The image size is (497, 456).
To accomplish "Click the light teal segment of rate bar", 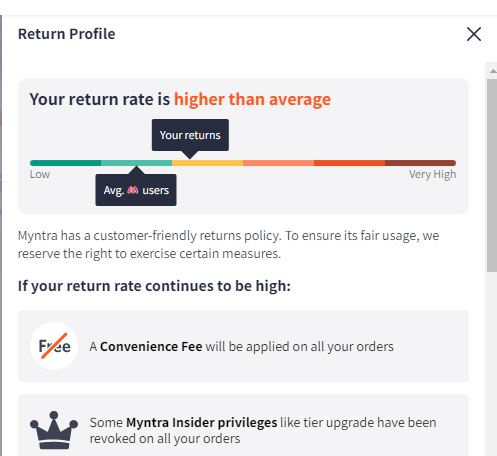I will click(x=137, y=163).
